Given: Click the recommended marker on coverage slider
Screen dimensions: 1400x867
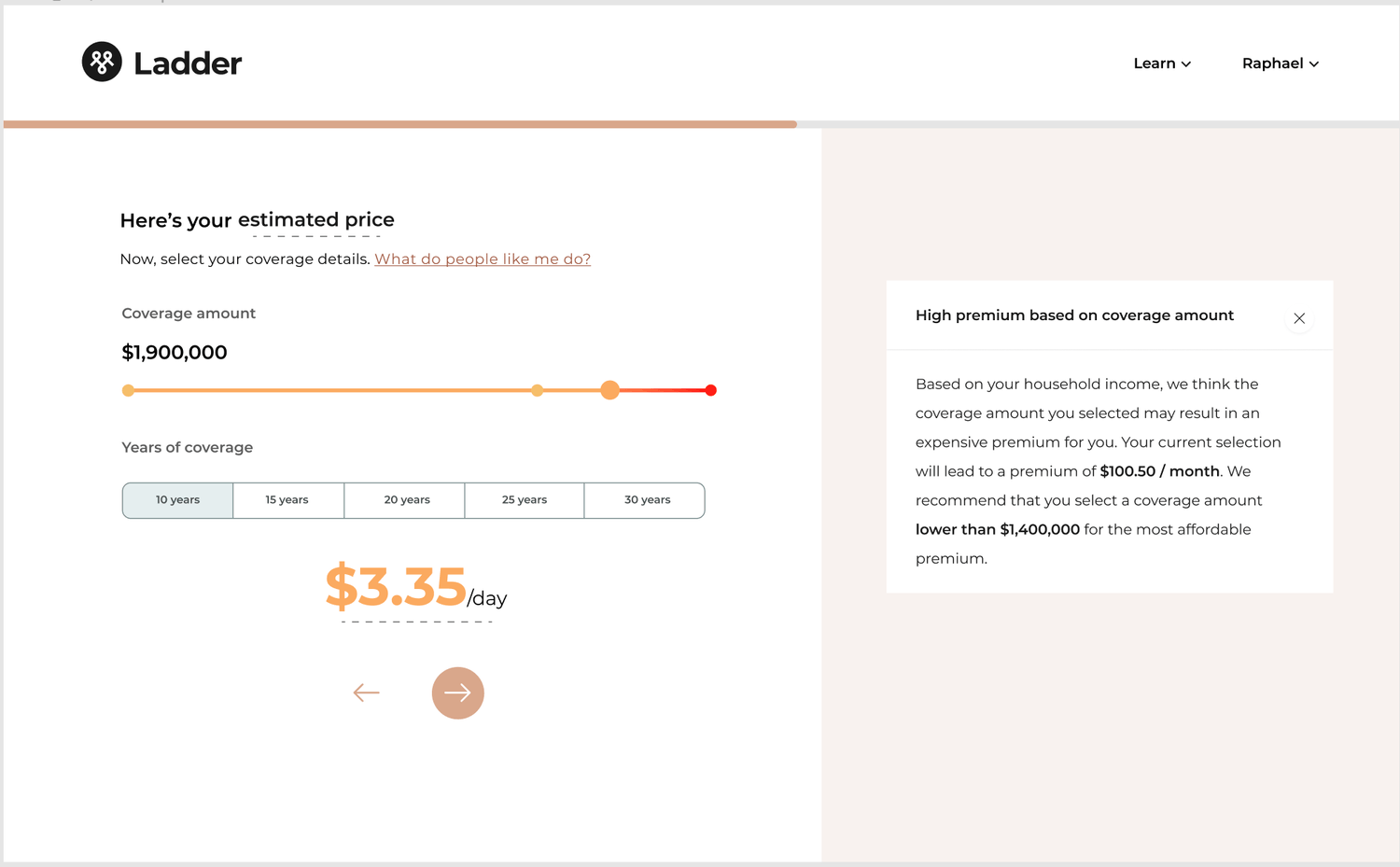Looking at the screenshot, I should [x=537, y=390].
